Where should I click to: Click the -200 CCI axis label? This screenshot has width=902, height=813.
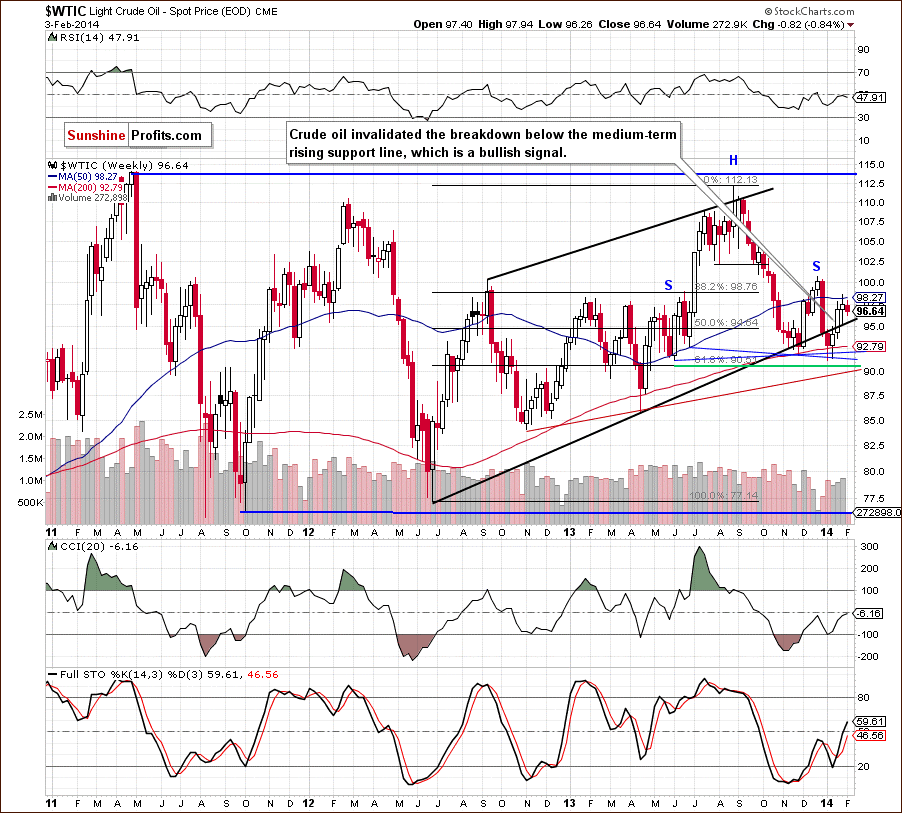(x=869, y=656)
